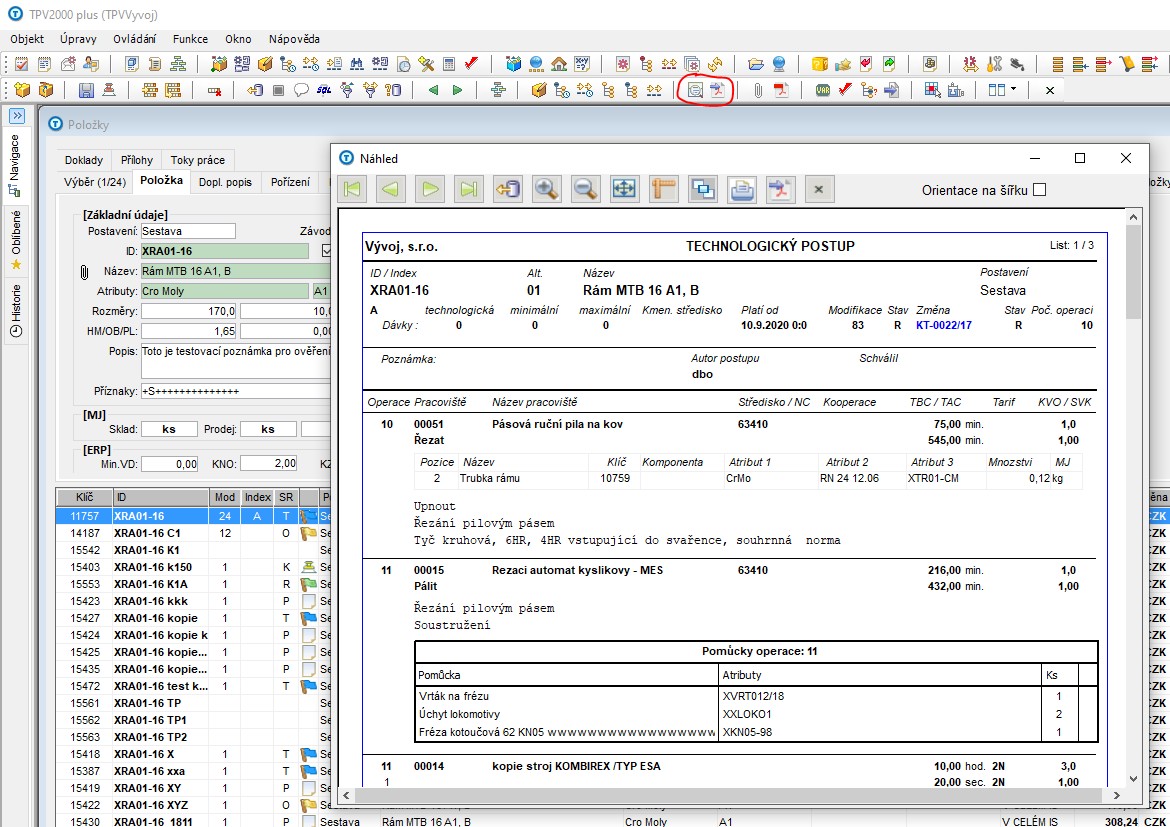Click PDF export icon circled in main toolbar
The width and height of the screenshot is (1170, 827).
pyautogui.click(x=717, y=90)
